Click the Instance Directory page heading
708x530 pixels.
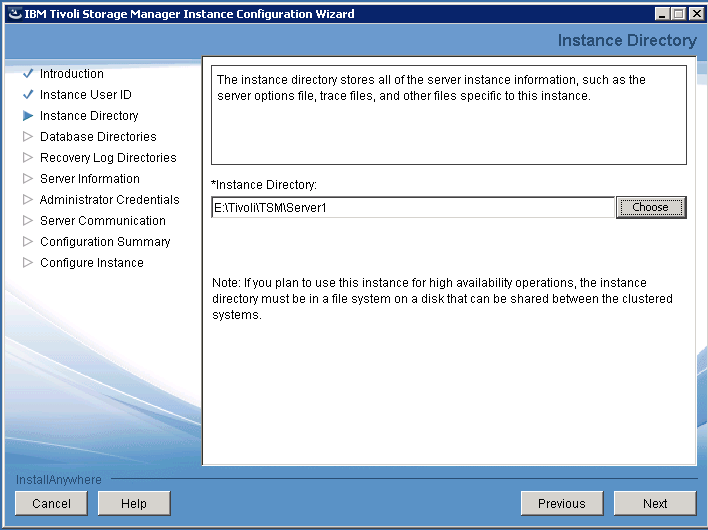(627, 40)
